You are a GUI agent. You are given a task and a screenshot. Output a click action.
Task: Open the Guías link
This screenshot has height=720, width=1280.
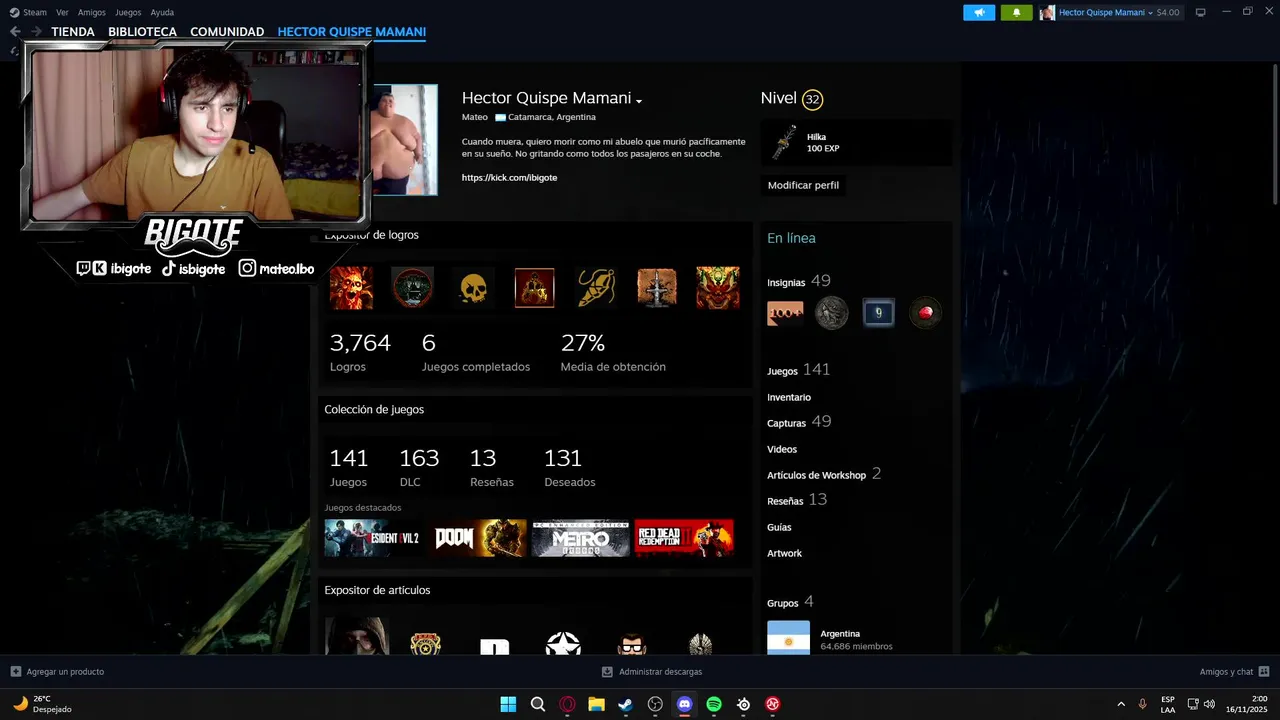779,527
